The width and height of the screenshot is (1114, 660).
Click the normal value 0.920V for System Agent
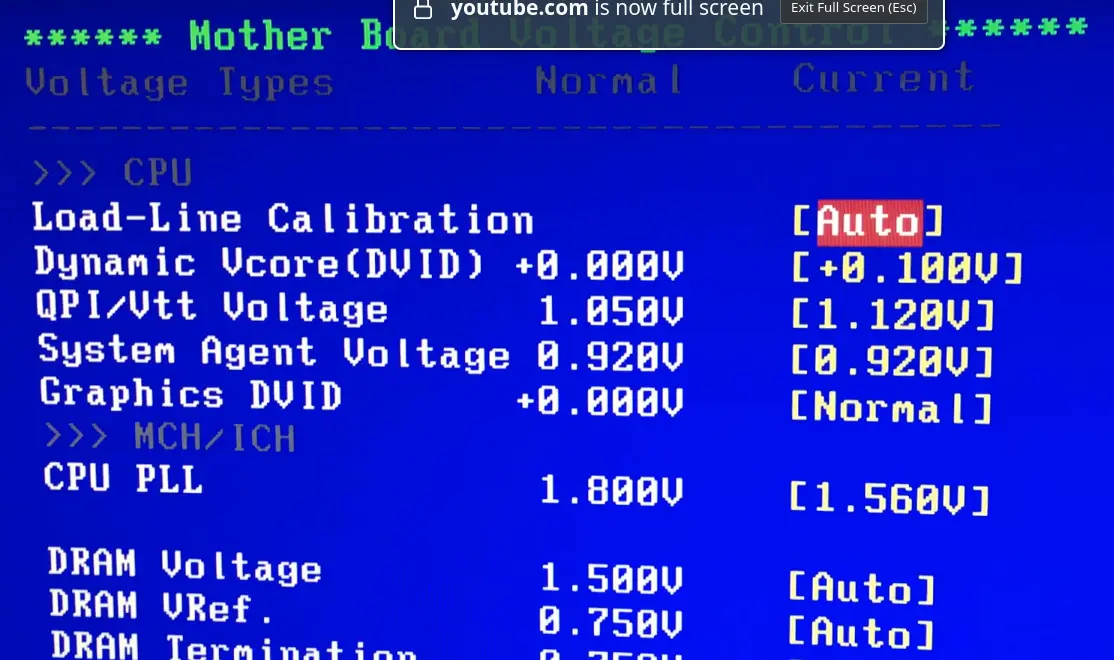pyautogui.click(x=611, y=357)
